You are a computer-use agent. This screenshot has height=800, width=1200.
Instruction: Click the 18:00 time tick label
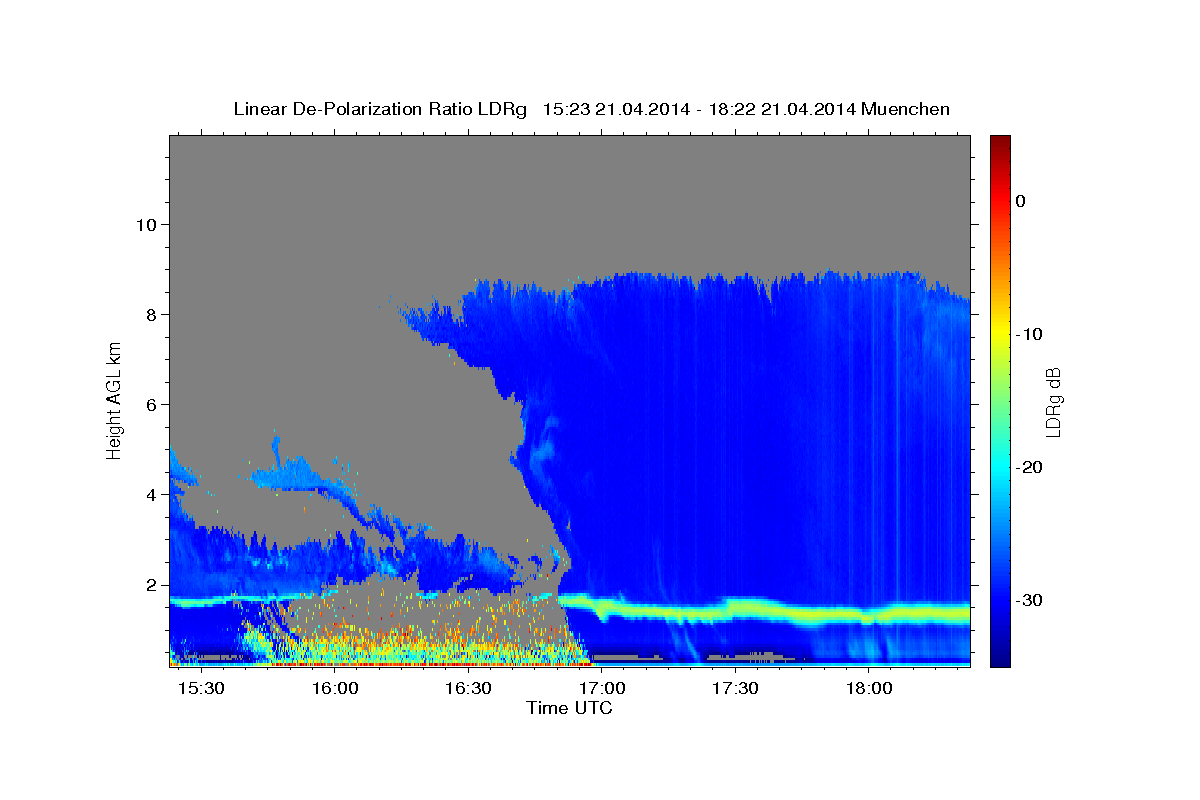pyautogui.click(x=869, y=689)
